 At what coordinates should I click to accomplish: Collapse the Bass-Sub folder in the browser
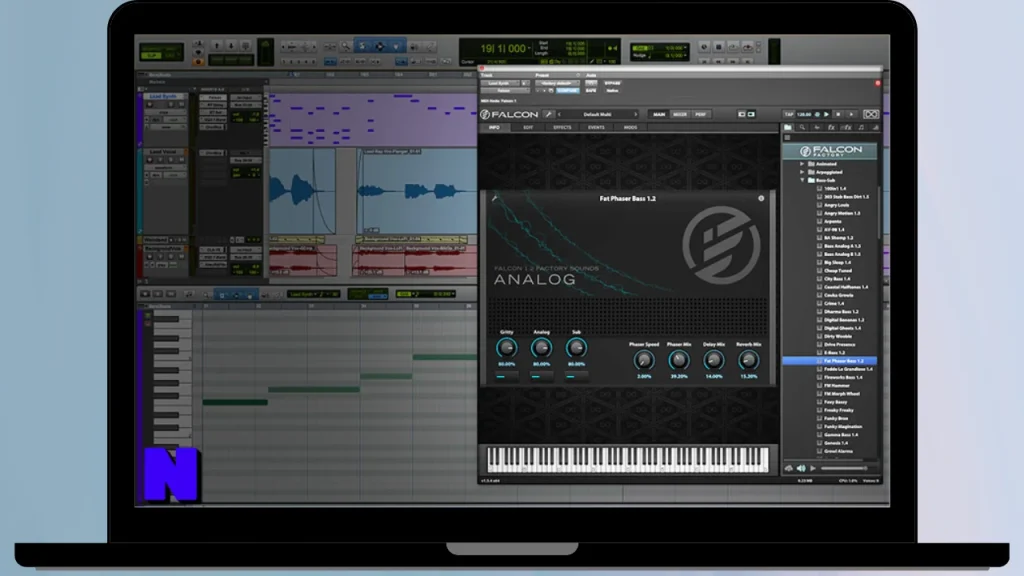pos(802,180)
